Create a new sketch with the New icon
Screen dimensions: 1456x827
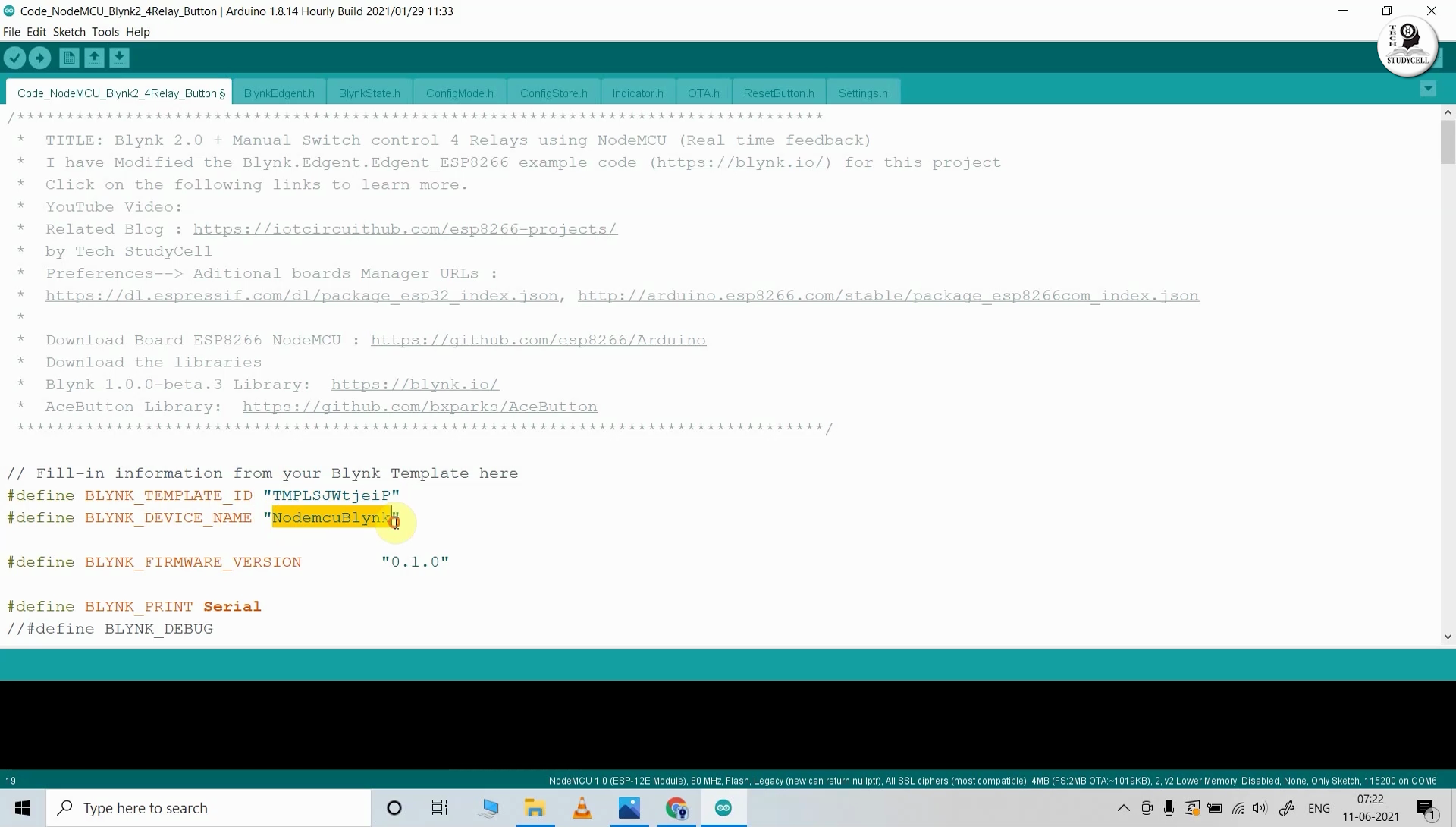click(x=68, y=58)
